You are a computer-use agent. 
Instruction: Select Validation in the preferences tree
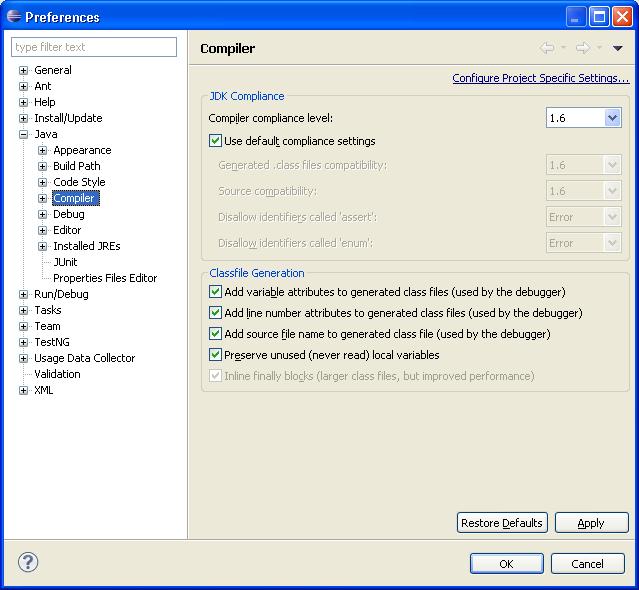coord(57,374)
